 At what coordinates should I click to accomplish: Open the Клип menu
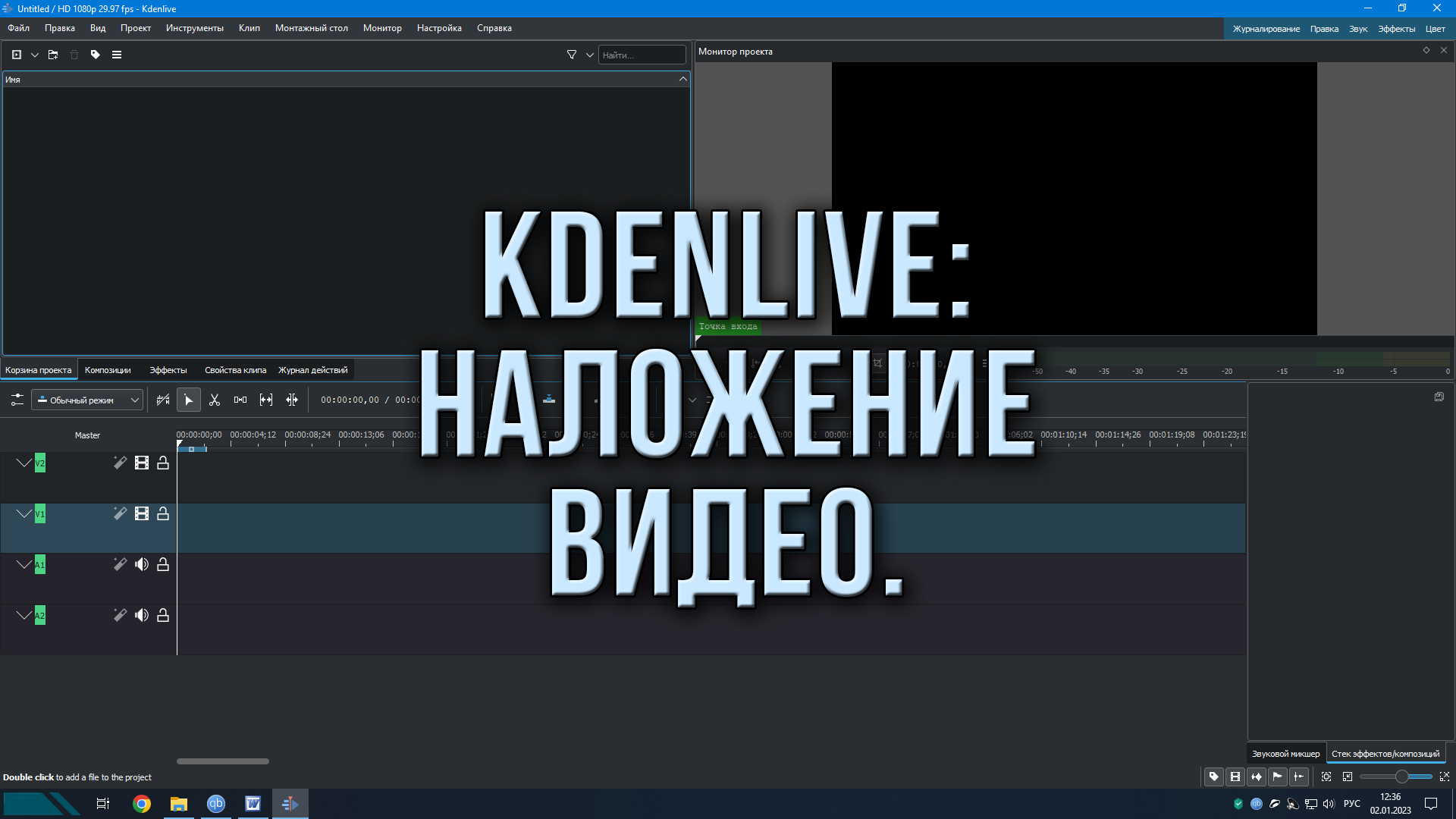pos(249,28)
